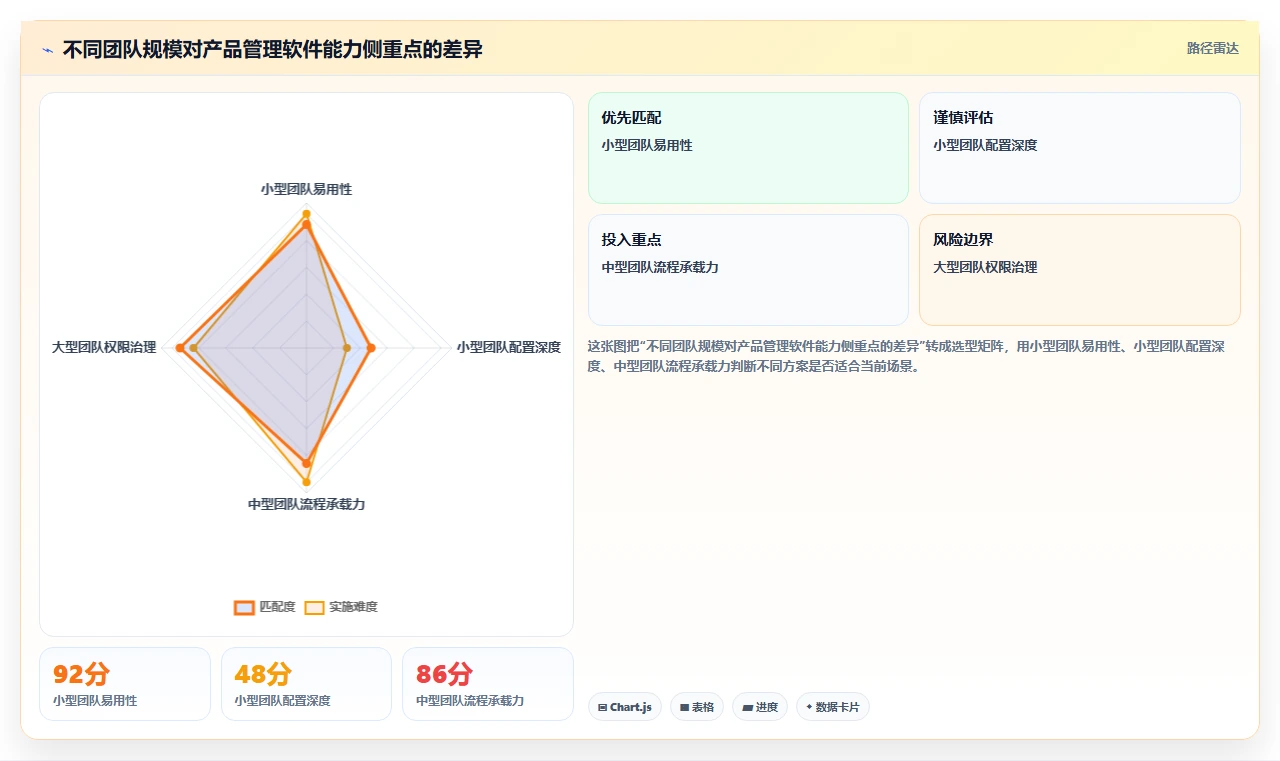The height and width of the screenshot is (761, 1280).
Task: Open the 投入重点 matrix card
Action: tap(748, 270)
